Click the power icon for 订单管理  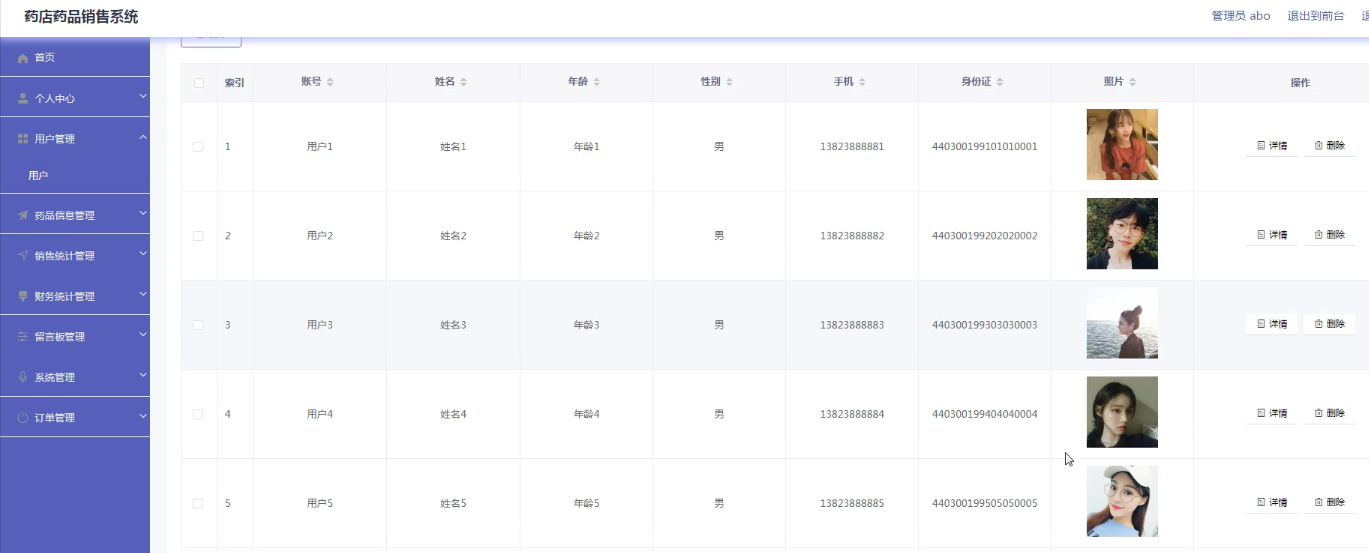(23, 417)
